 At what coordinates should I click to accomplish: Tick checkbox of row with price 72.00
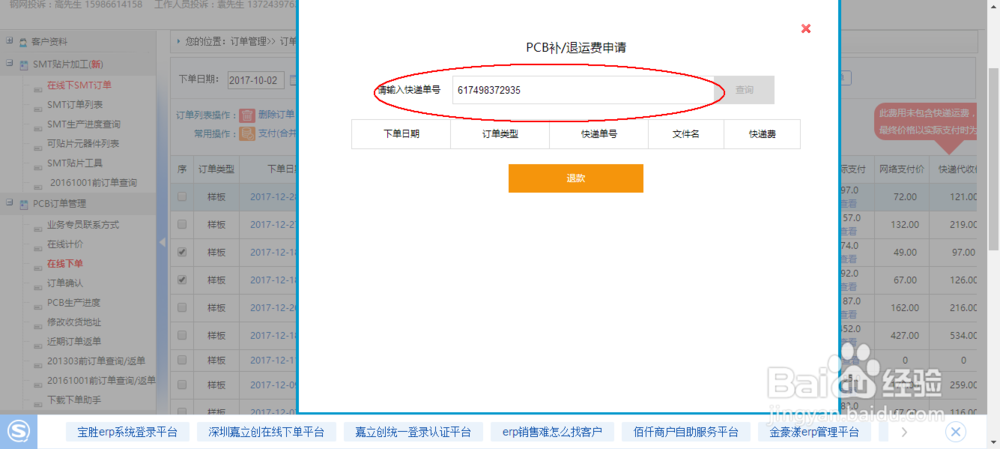pyautogui.click(x=182, y=197)
